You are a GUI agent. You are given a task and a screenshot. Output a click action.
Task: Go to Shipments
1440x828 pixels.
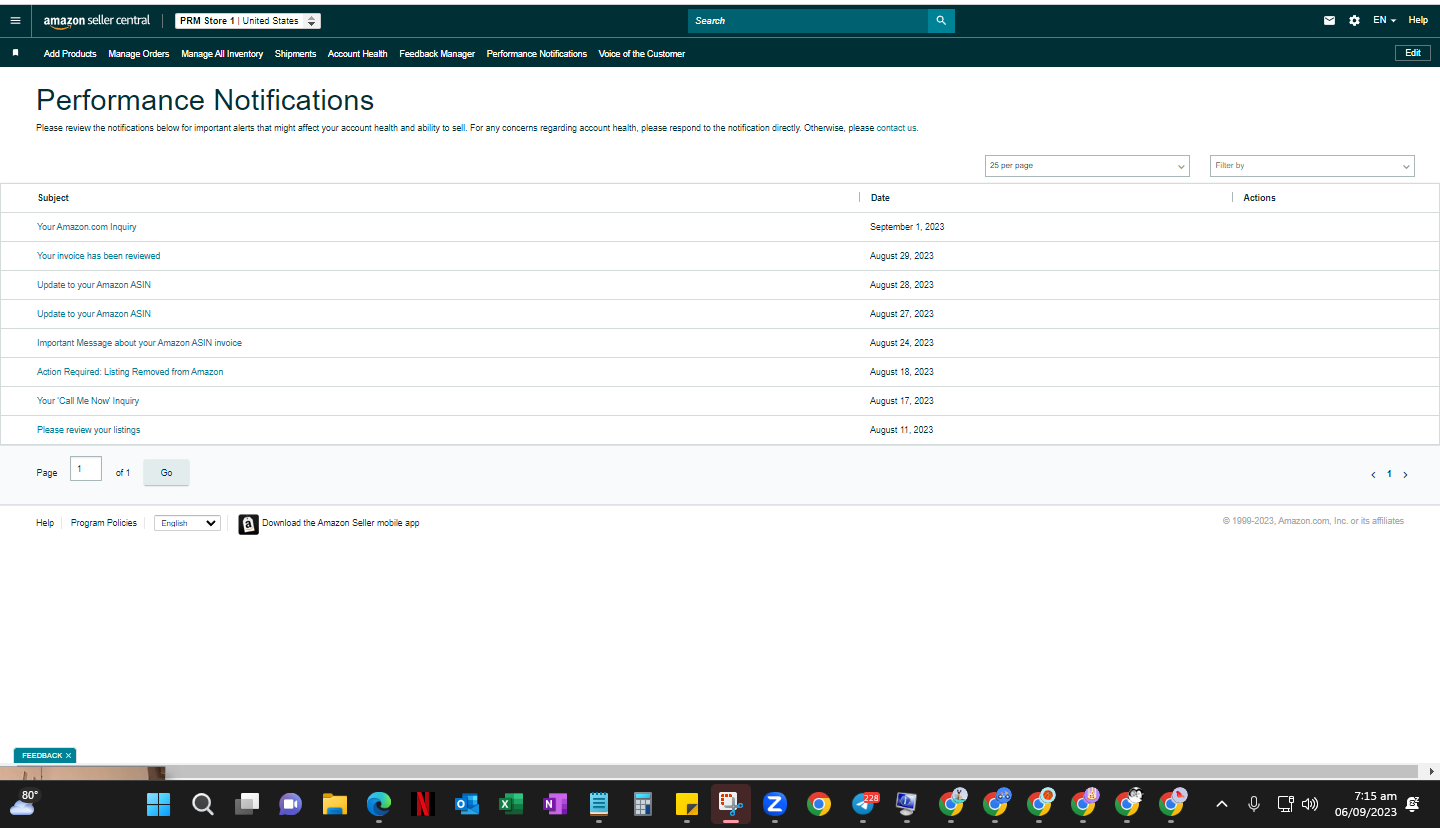click(x=295, y=54)
